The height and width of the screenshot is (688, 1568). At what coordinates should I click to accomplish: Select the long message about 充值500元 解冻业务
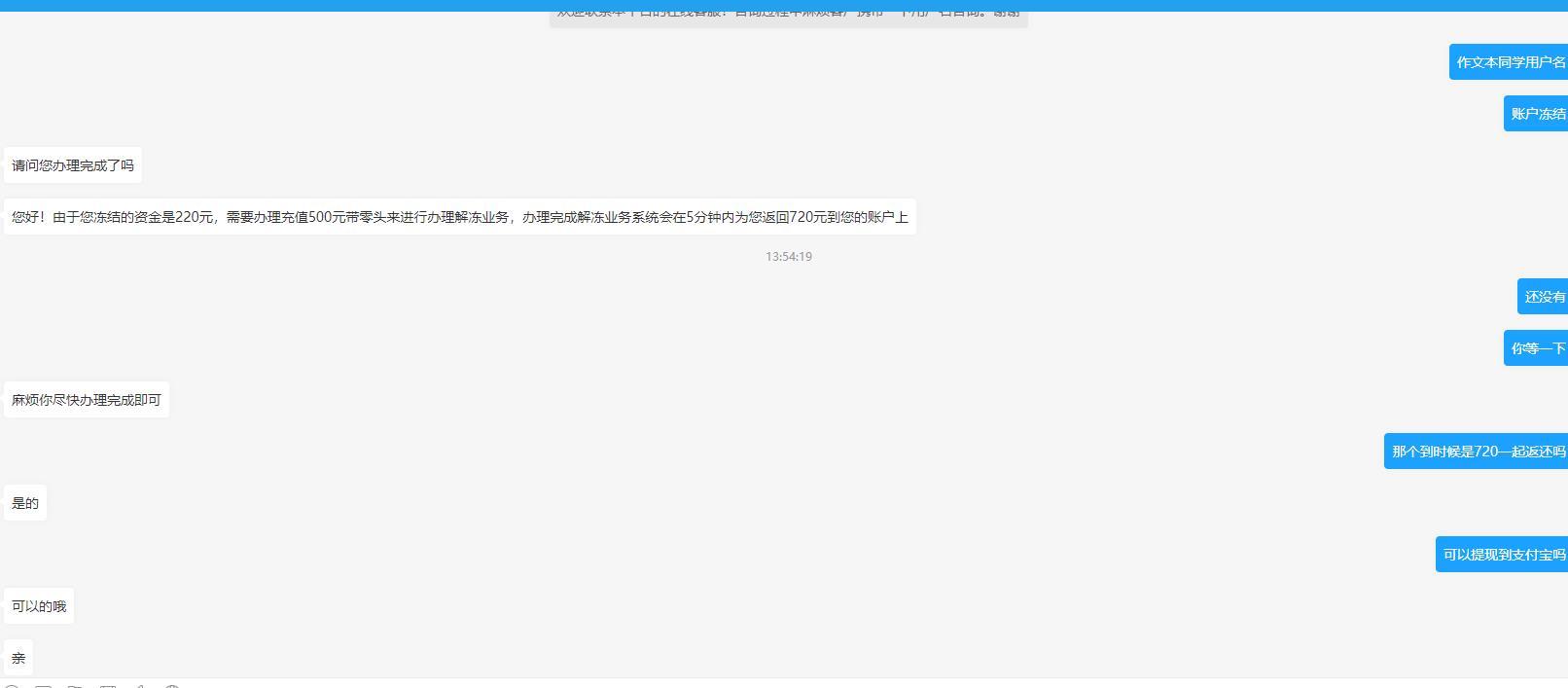point(460,217)
